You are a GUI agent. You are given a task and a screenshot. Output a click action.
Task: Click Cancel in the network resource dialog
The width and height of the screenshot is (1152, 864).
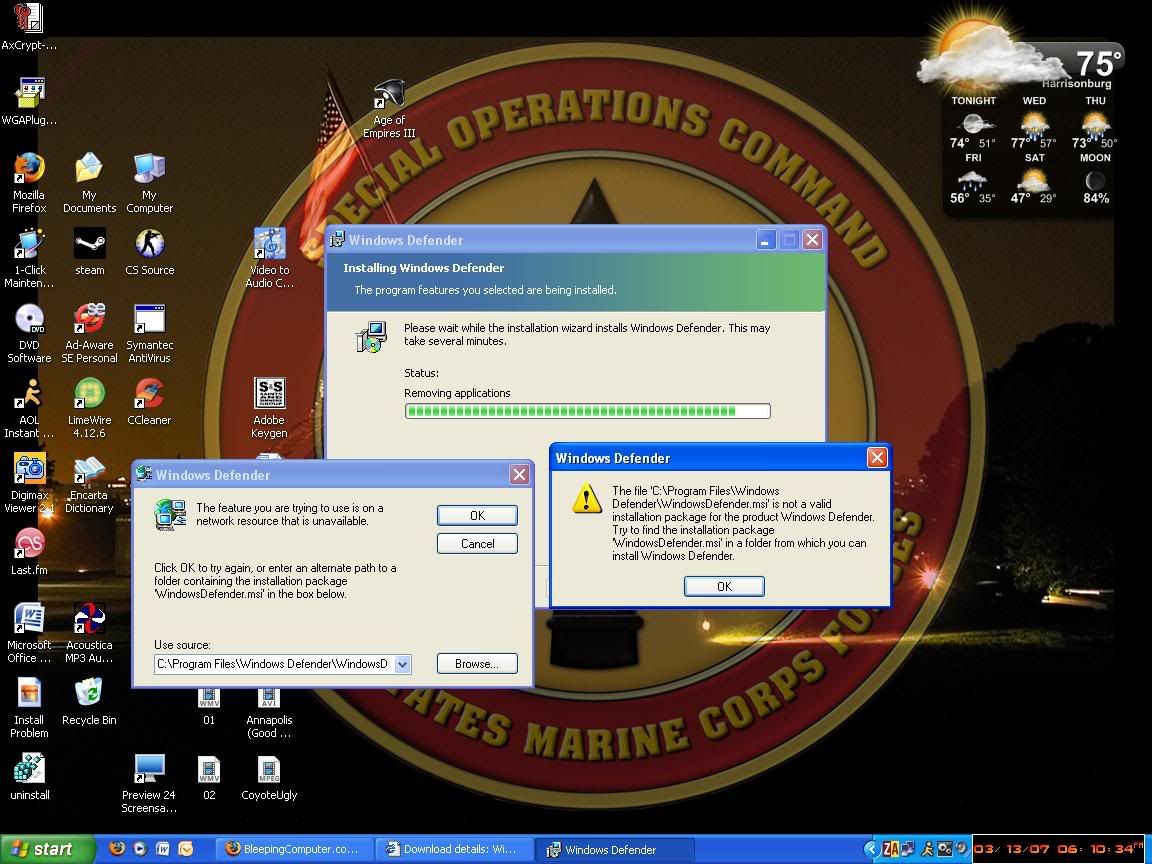478,544
